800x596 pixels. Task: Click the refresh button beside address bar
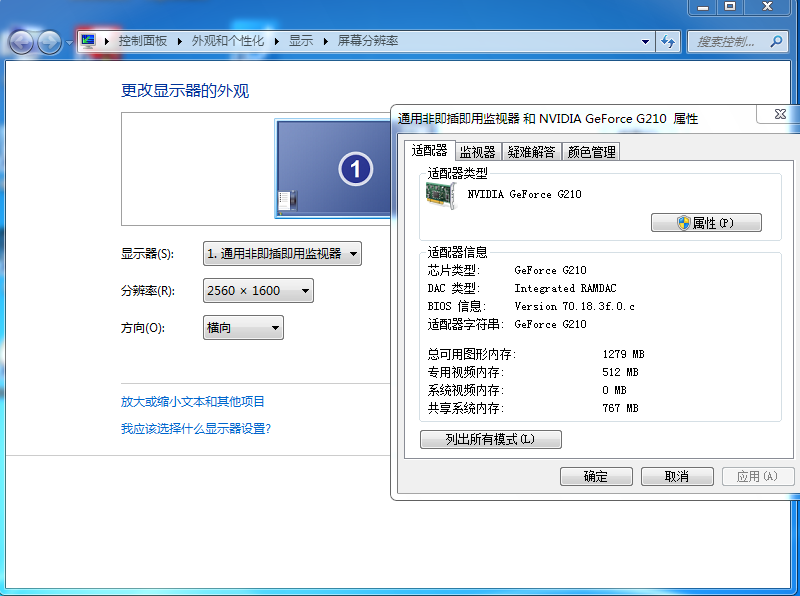tap(668, 42)
